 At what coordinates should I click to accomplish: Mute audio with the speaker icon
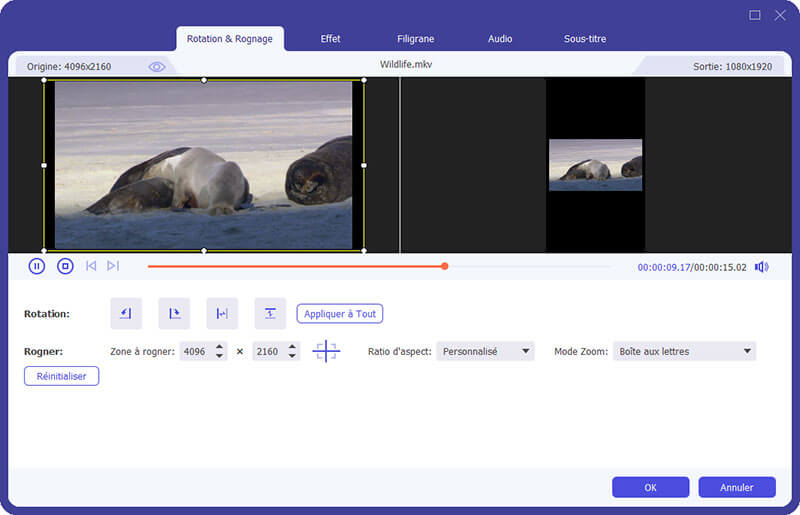(x=761, y=267)
